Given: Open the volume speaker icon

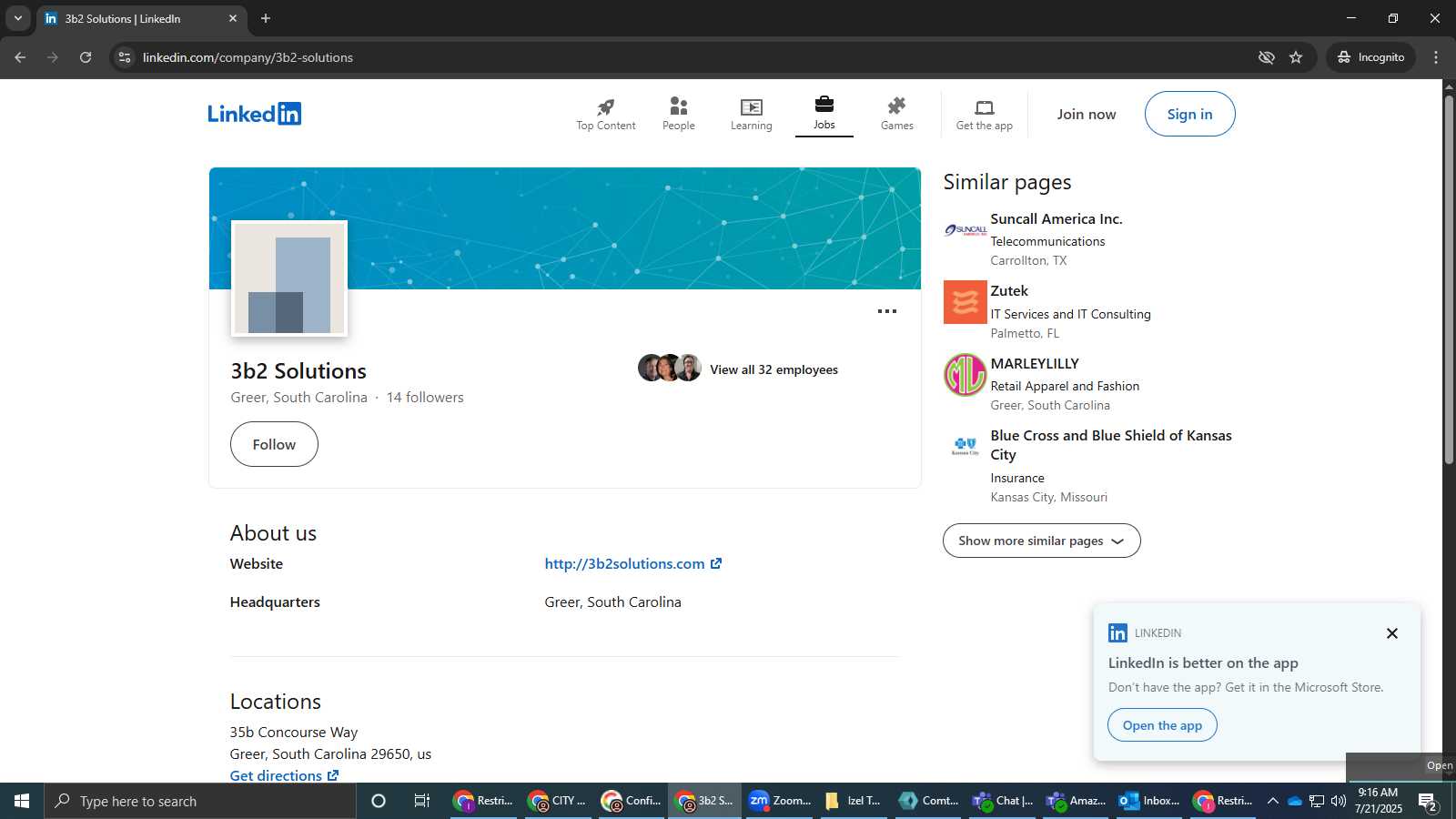Looking at the screenshot, I should tap(1338, 801).
